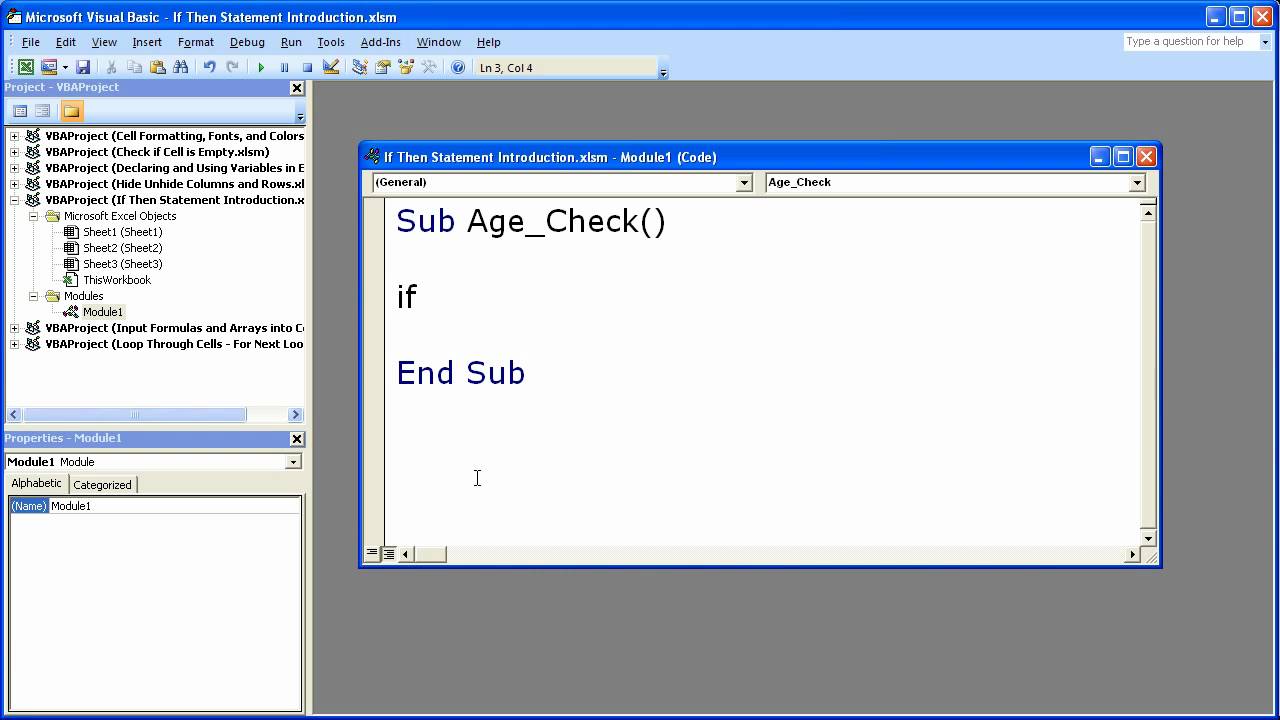Select Sheet1 (Sheet1) in project tree

click(122, 232)
